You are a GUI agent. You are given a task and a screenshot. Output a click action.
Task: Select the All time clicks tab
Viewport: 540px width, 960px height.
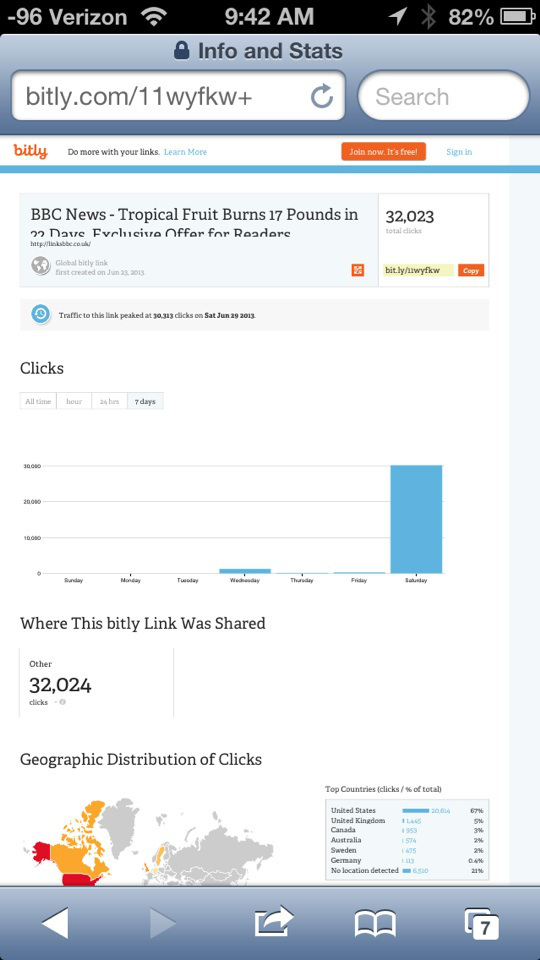pos(38,401)
